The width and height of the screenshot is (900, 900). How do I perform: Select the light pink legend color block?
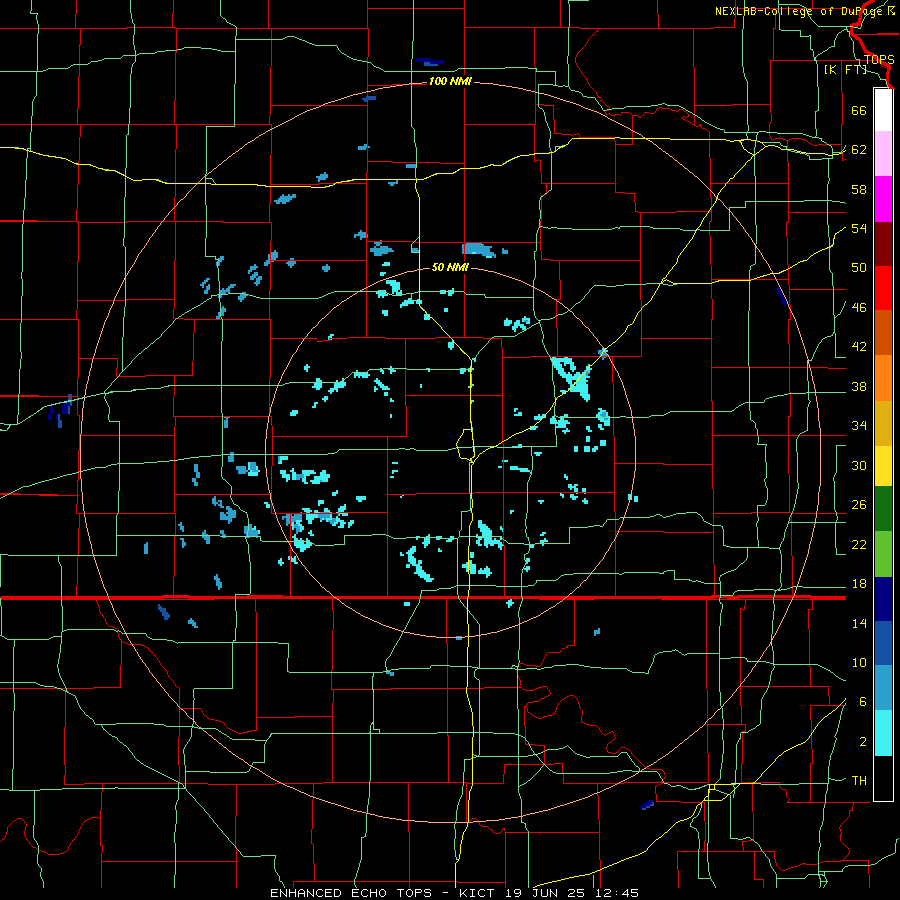(883, 153)
